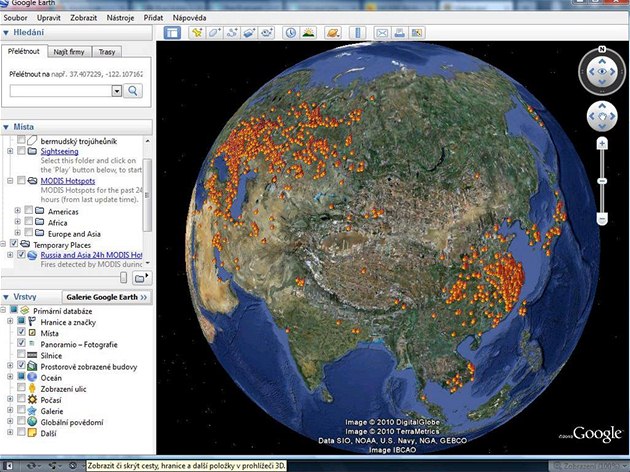Click the Galerie star layer icon
630x472 pixels.
pos(32,411)
